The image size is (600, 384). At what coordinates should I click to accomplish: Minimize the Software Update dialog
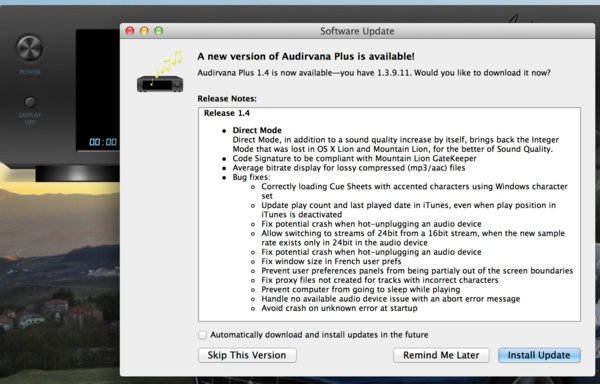[144, 31]
